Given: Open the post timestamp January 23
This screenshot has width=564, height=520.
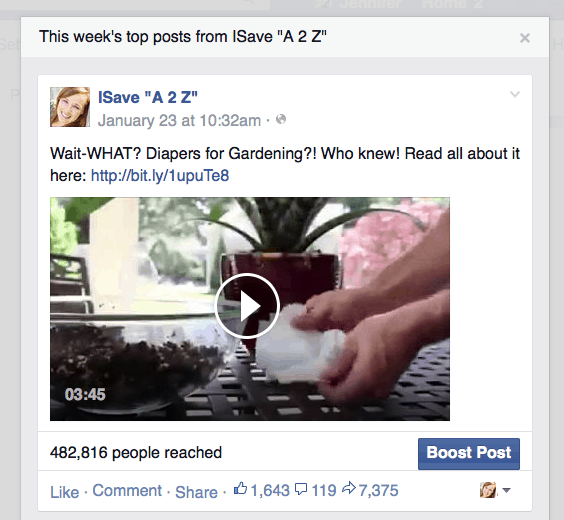Looking at the screenshot, I should pyautogui.click(x=179, y=120).
